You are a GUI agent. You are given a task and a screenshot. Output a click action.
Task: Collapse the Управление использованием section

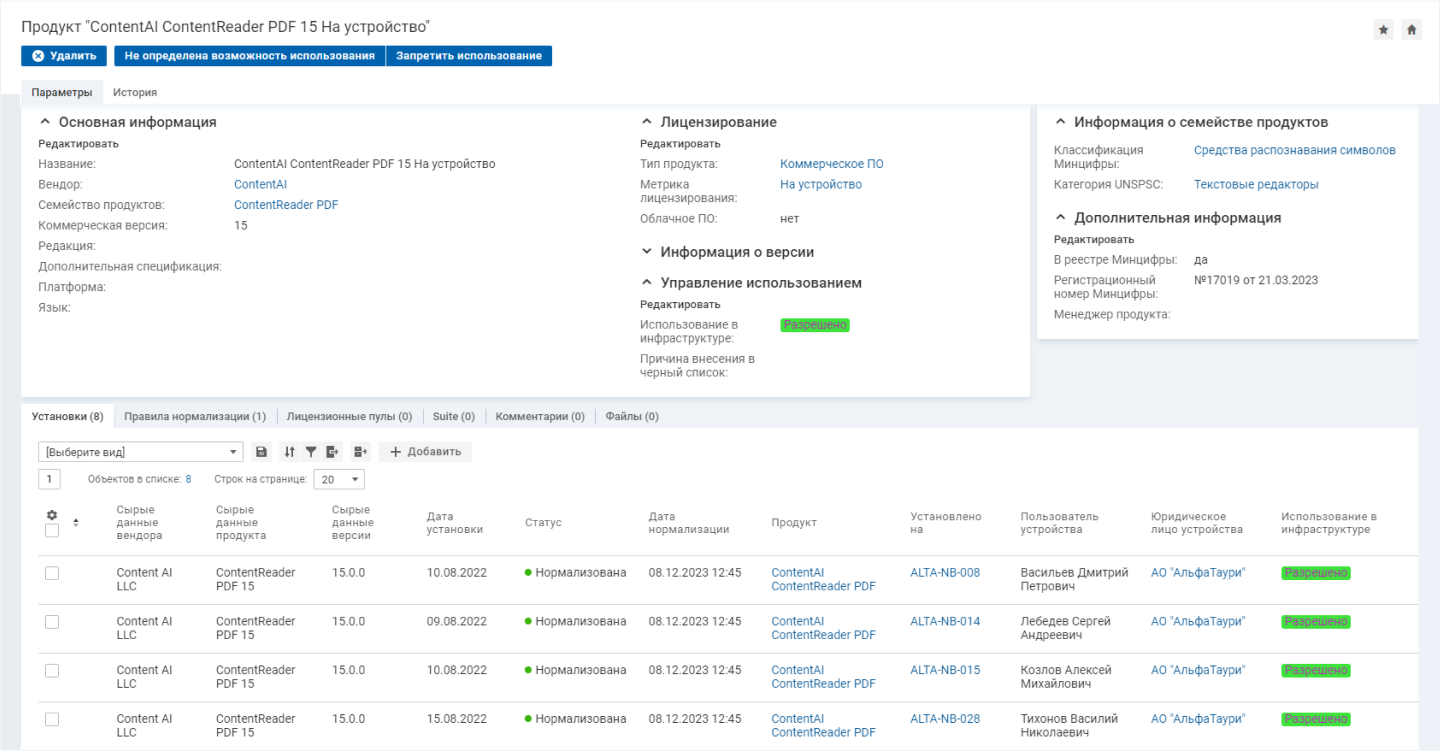pos(646,283)
